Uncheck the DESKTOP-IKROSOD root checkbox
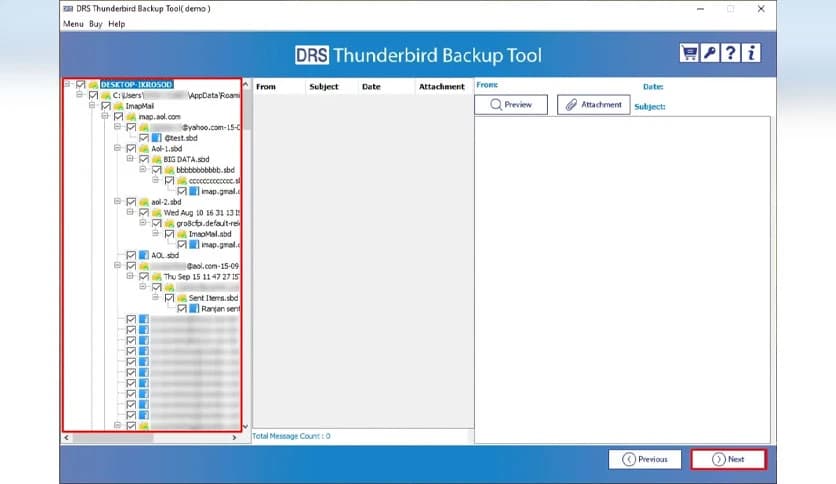 (81, 85)
